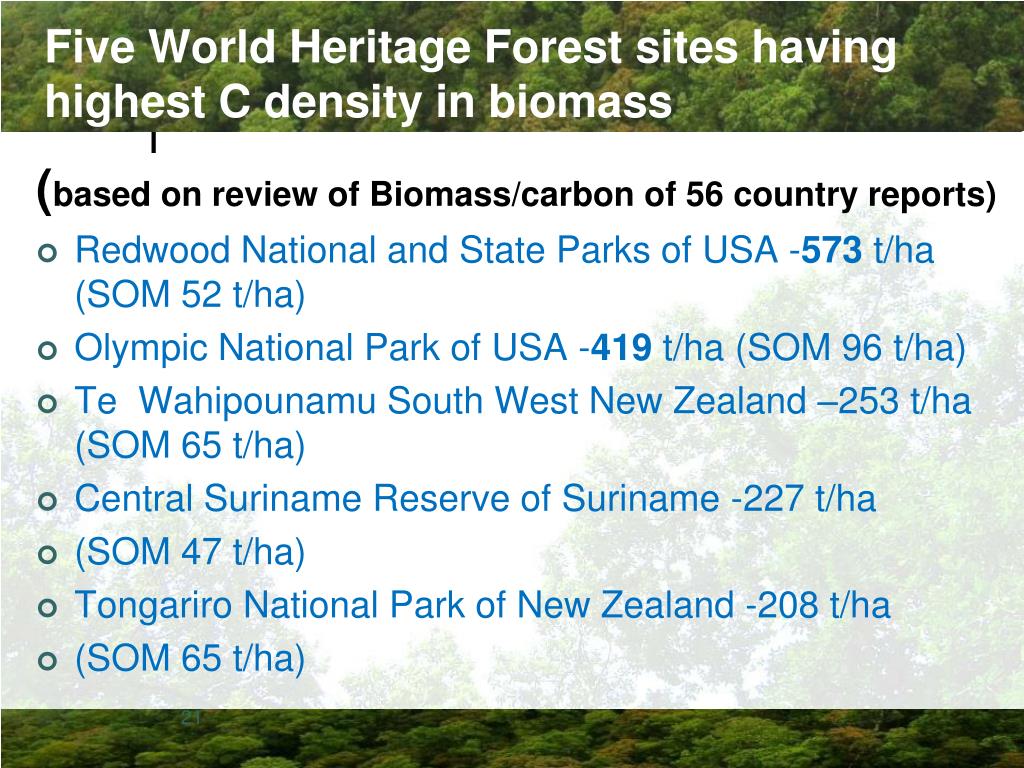
Task: Click the text '(SOM 52 t/ha)'
Action: coord(190,295)
